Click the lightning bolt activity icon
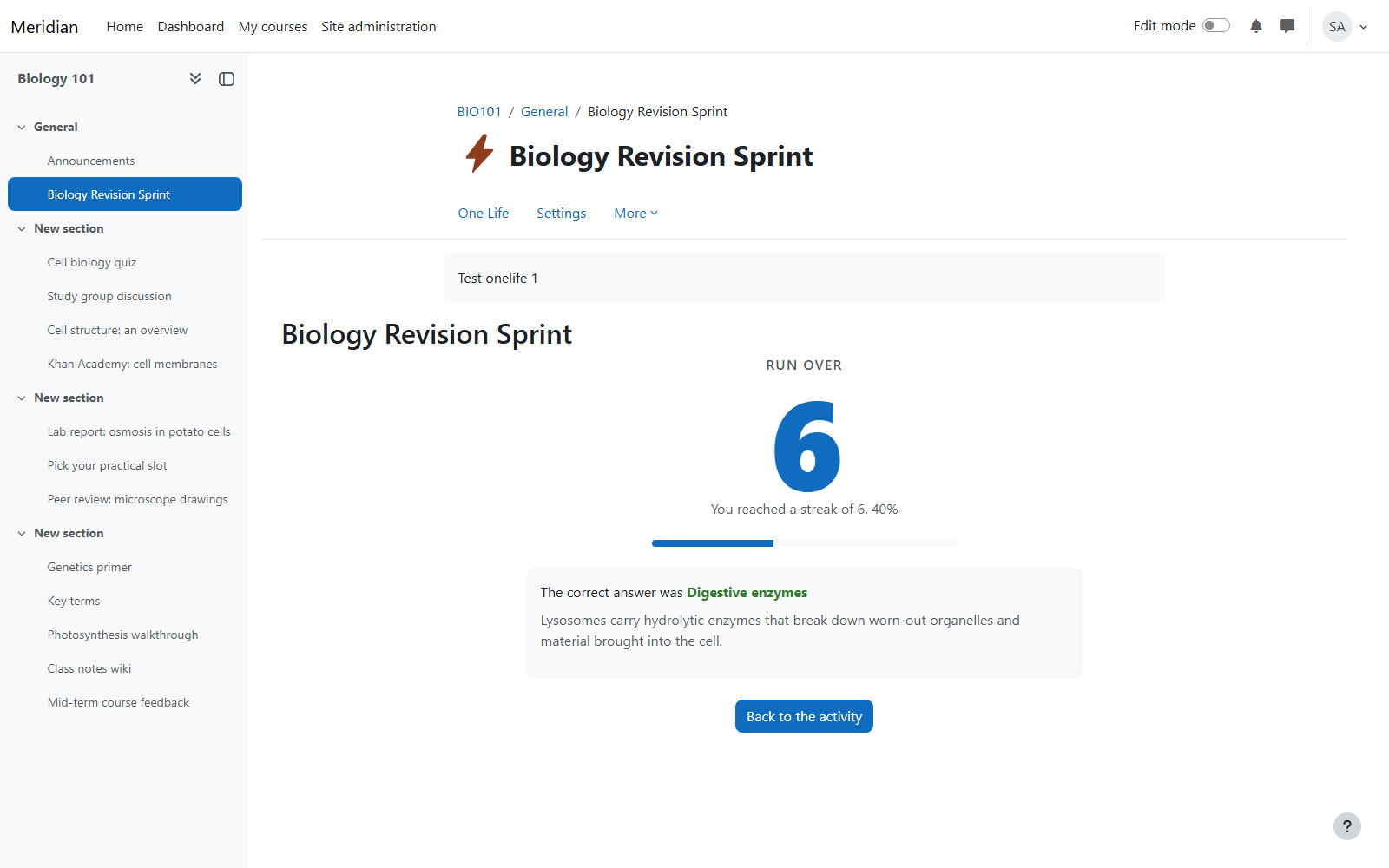 [x=479, y=154]
